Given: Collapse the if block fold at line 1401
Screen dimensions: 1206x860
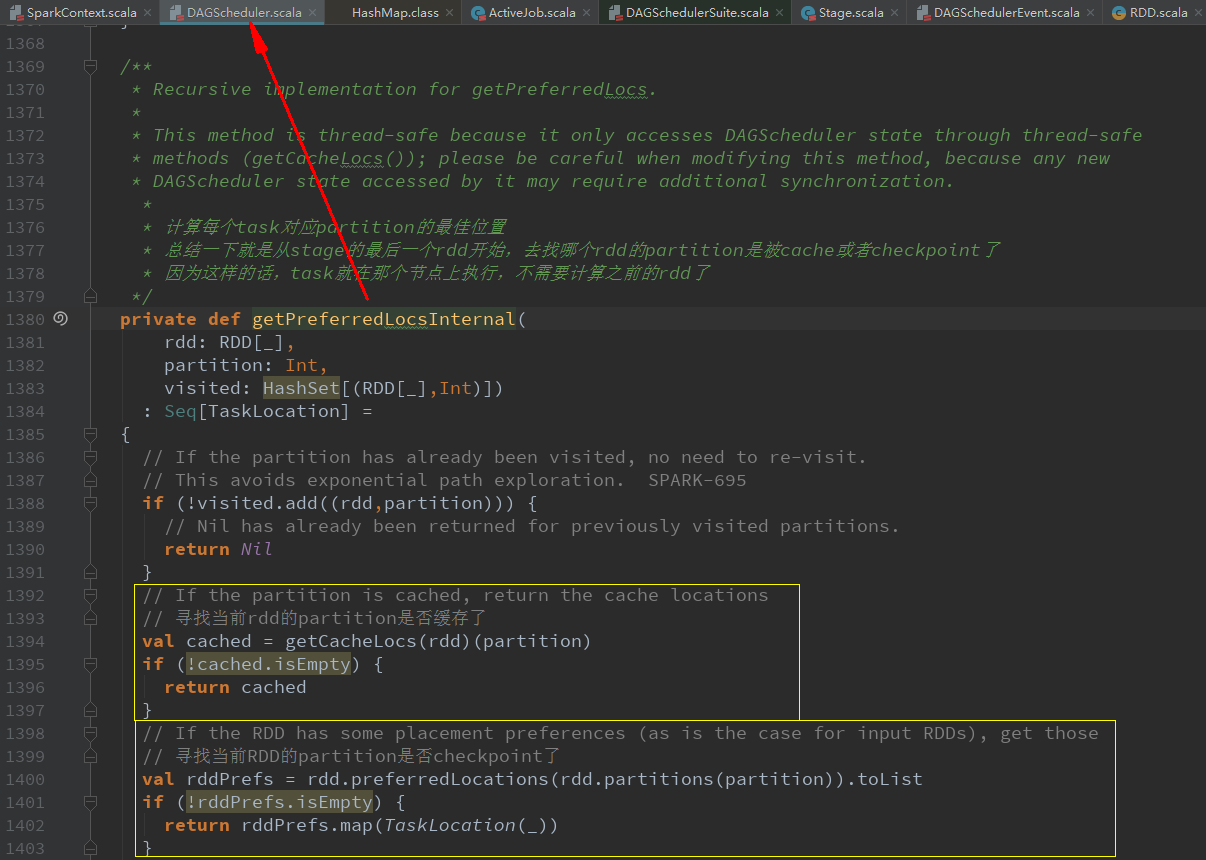Looking at the screenshot, I should pos(91,802).
